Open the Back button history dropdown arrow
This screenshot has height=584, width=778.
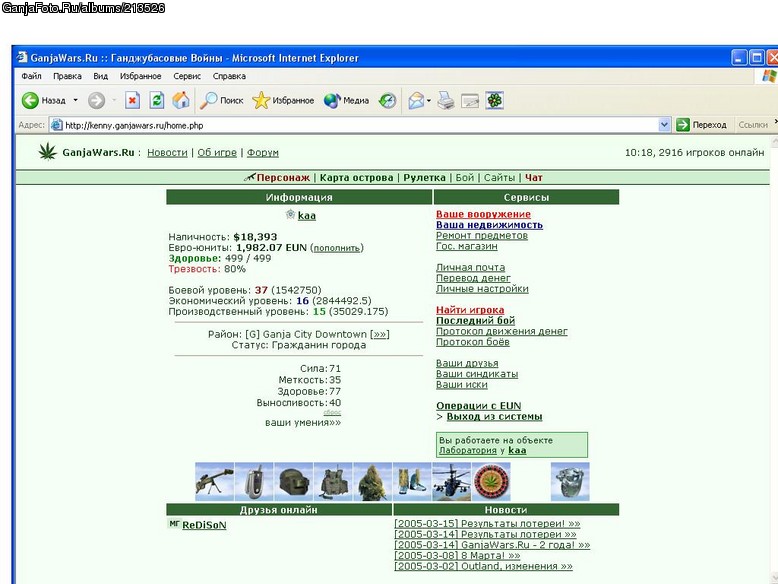pyautogui.click(x=75, y=100)
